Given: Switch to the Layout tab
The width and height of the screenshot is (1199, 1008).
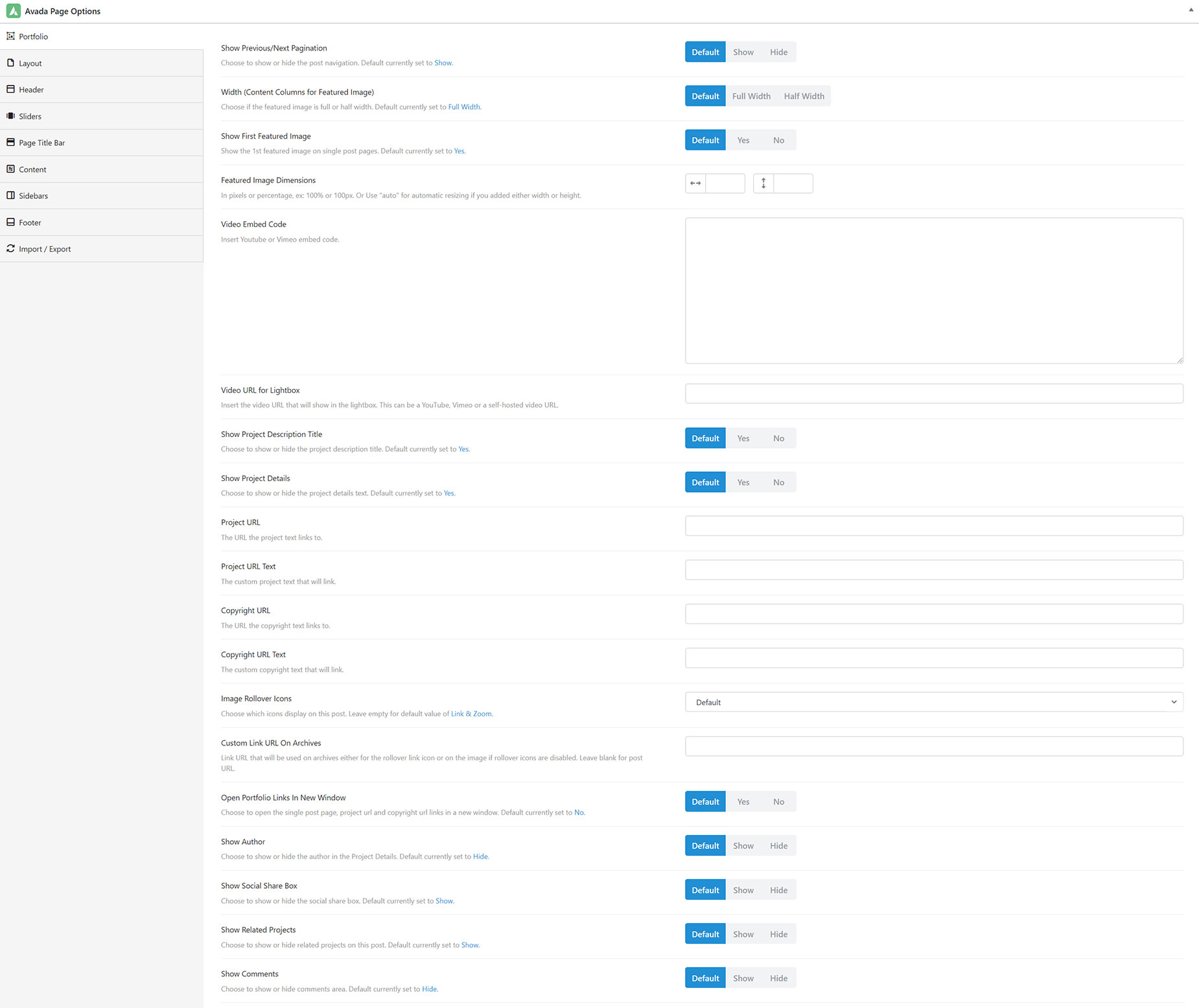Looking at the screenshot, I should (102, 63).
